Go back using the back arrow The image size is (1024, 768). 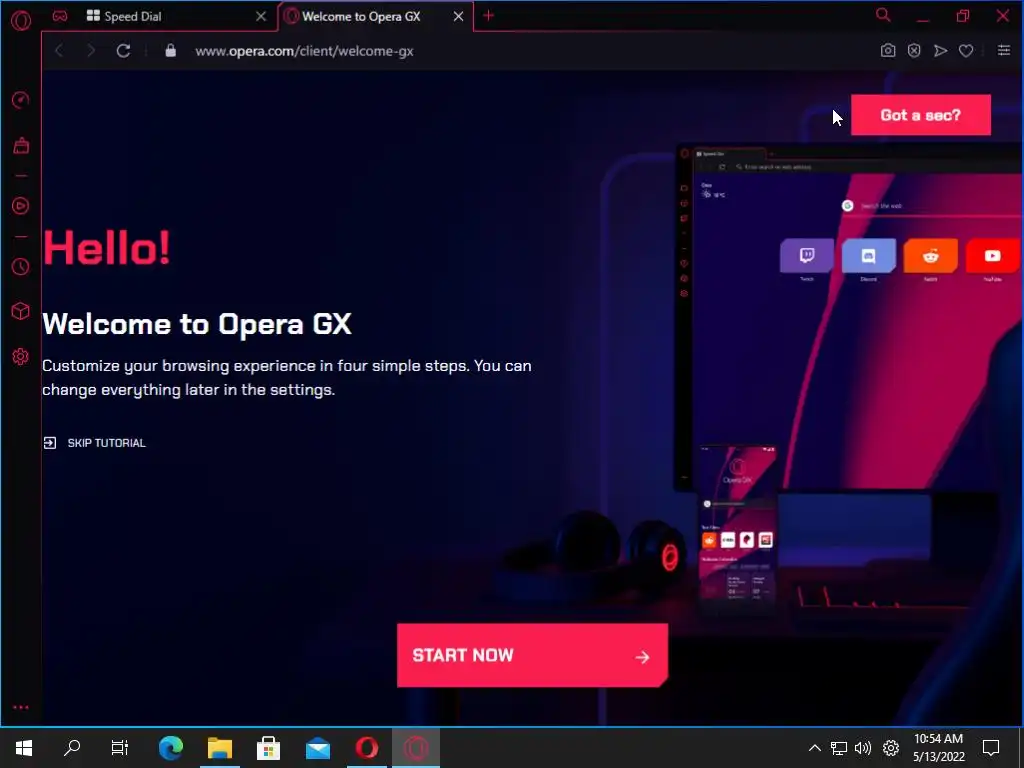point(59,51)
